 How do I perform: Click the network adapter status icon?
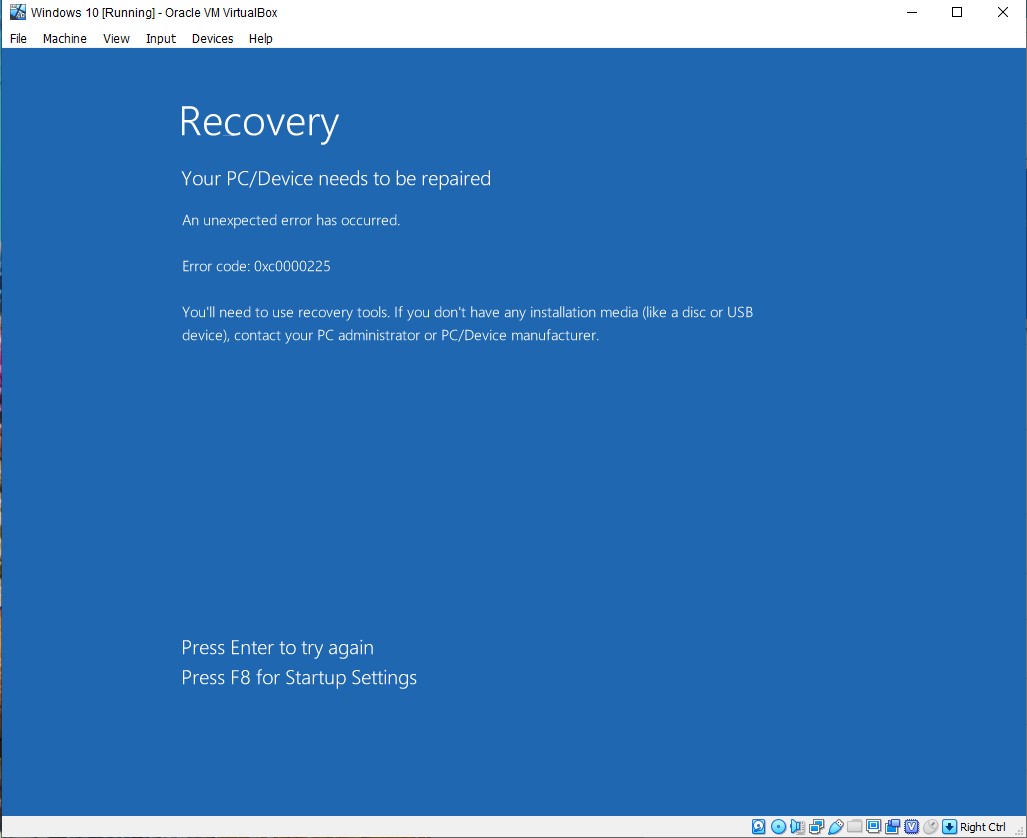click(x=816, y=827)
